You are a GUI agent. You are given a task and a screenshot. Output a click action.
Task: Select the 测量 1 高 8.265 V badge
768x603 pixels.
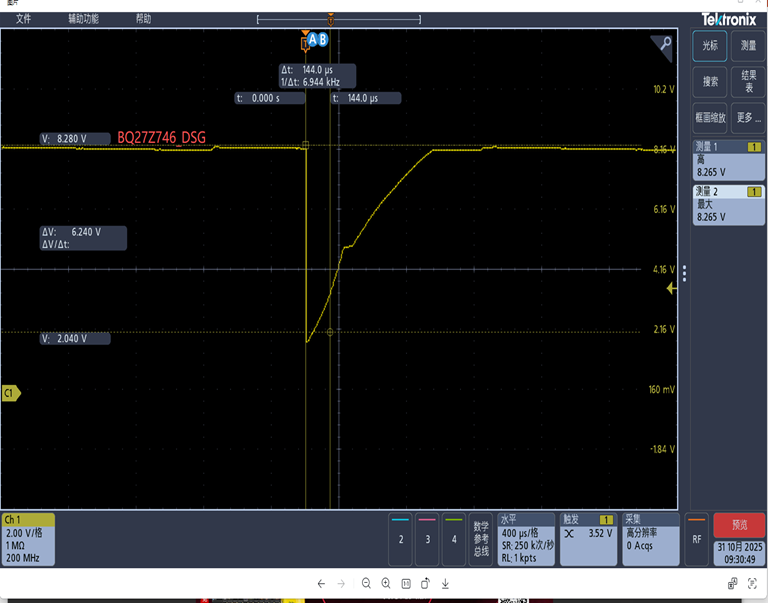point(729,160)
